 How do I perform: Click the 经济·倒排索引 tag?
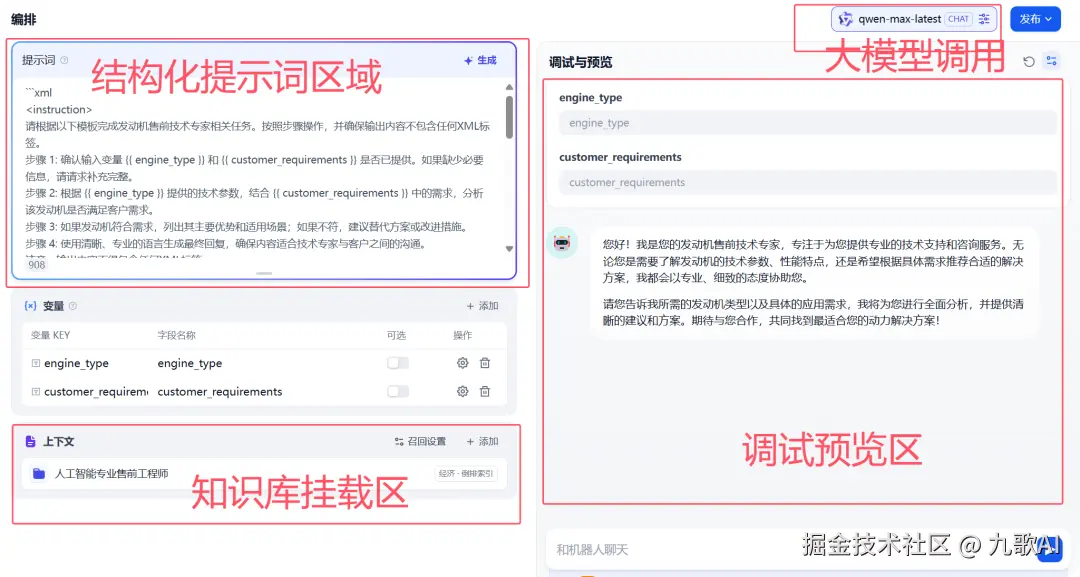coord(466,474)
